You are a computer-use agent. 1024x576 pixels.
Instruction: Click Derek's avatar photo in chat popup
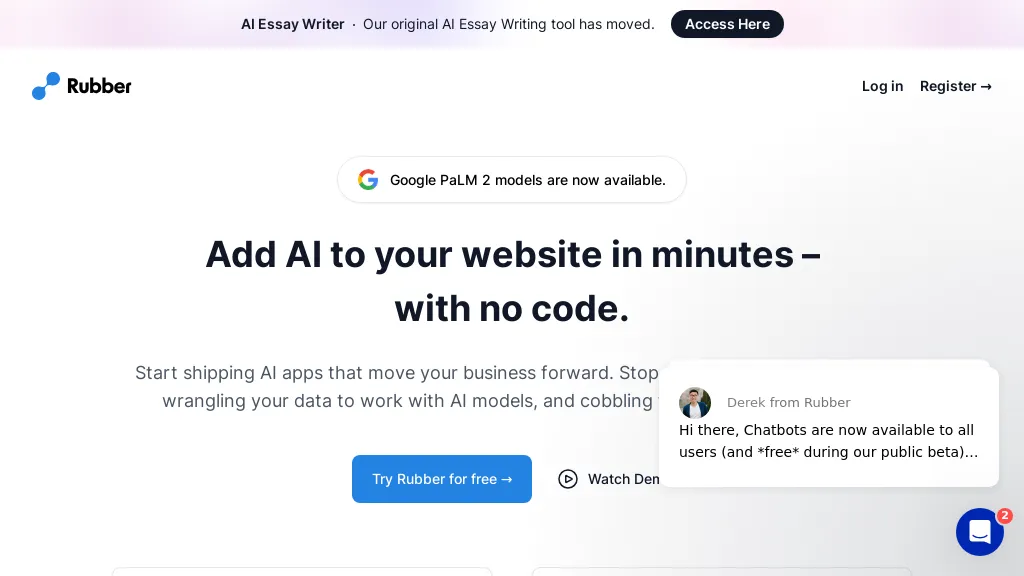[695, 403]
